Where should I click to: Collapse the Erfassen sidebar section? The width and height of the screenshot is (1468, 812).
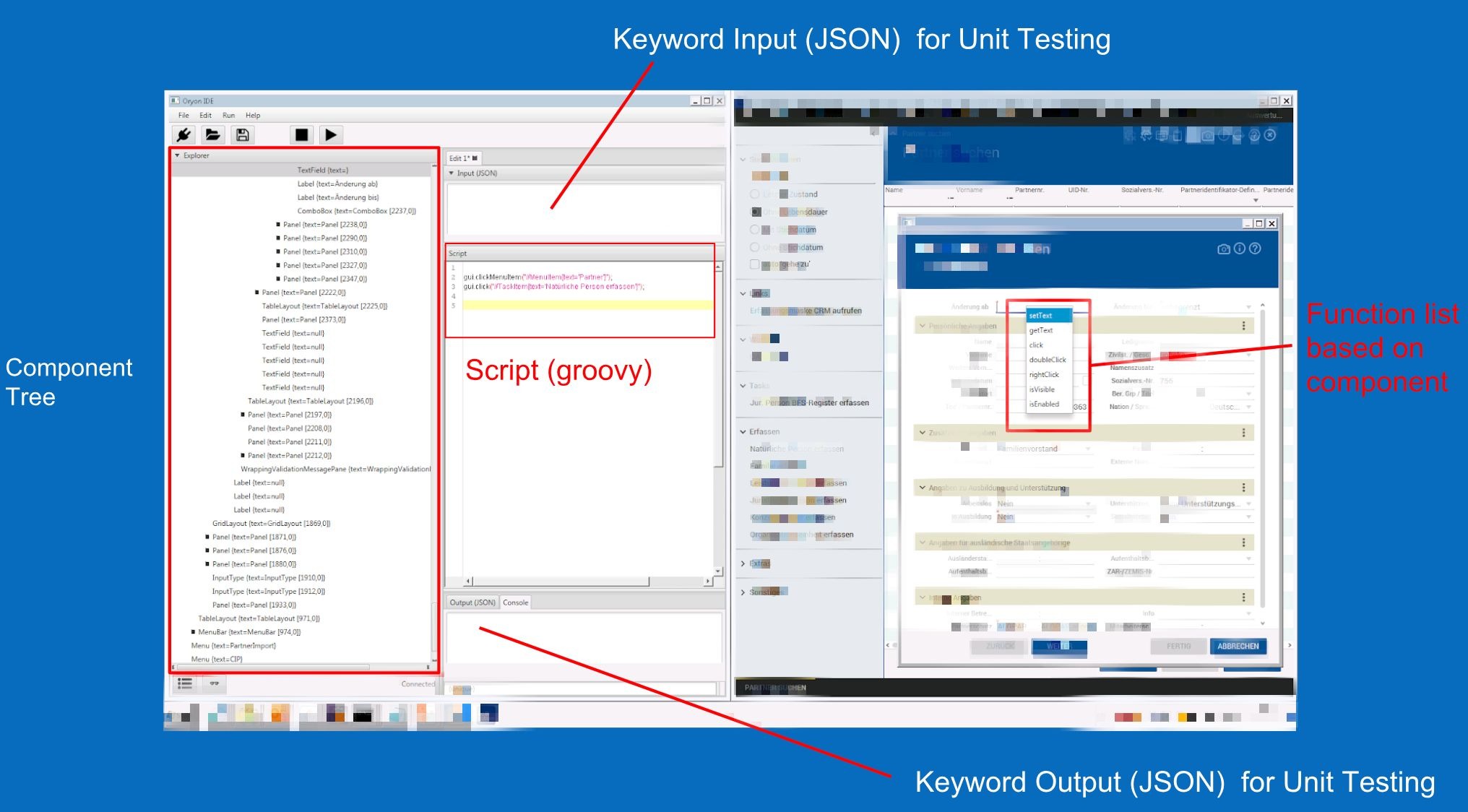click(x=743, y=432)
